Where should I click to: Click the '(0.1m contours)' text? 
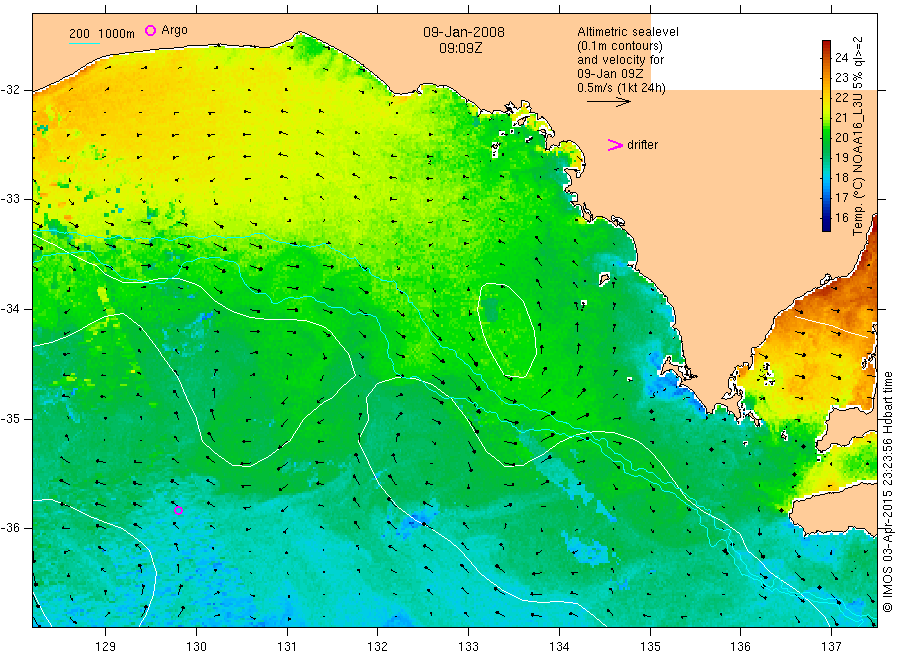click(x=620, y=46)
